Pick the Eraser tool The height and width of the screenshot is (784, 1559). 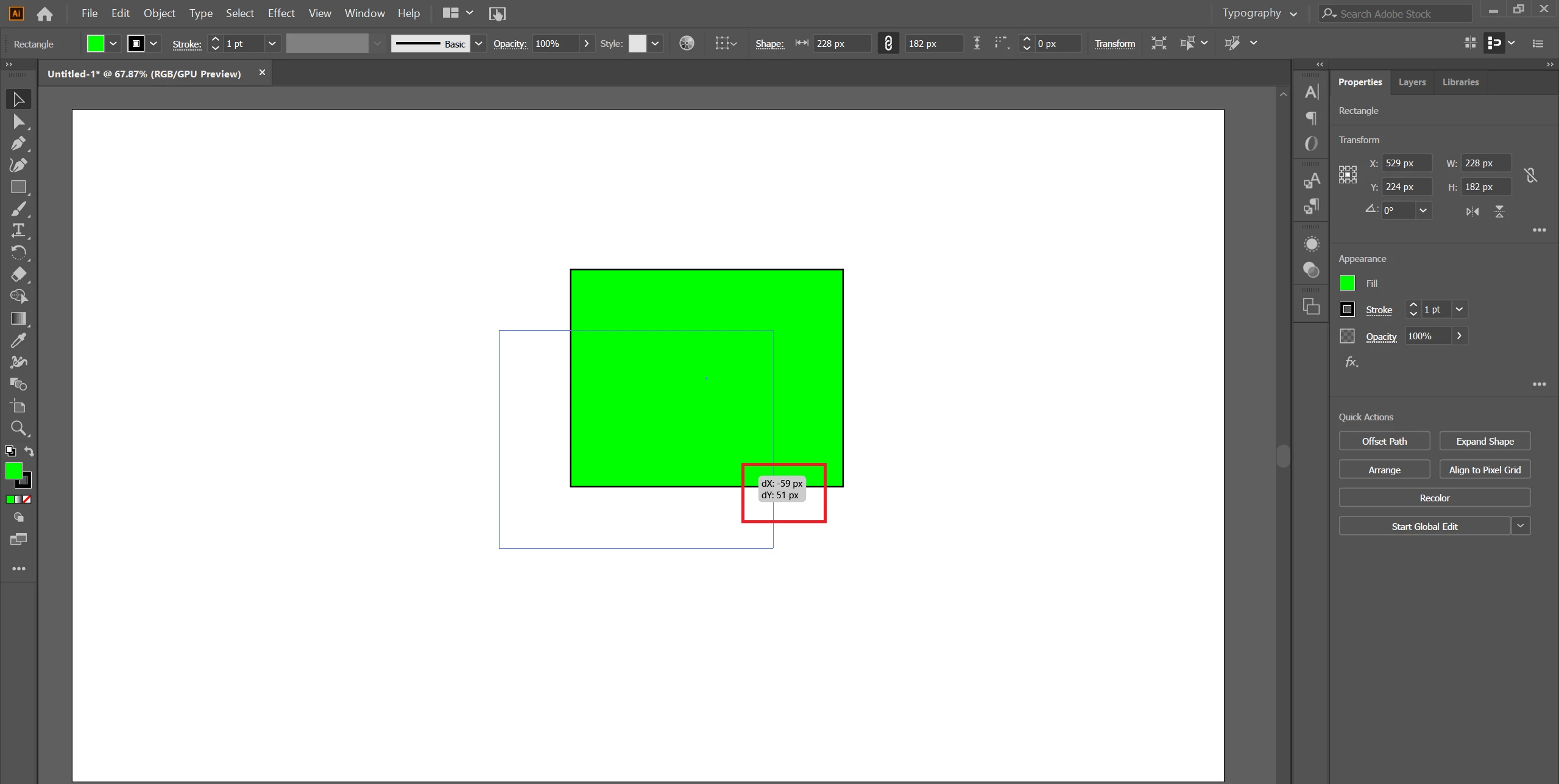pyautogui.click(x=18, y=274)
